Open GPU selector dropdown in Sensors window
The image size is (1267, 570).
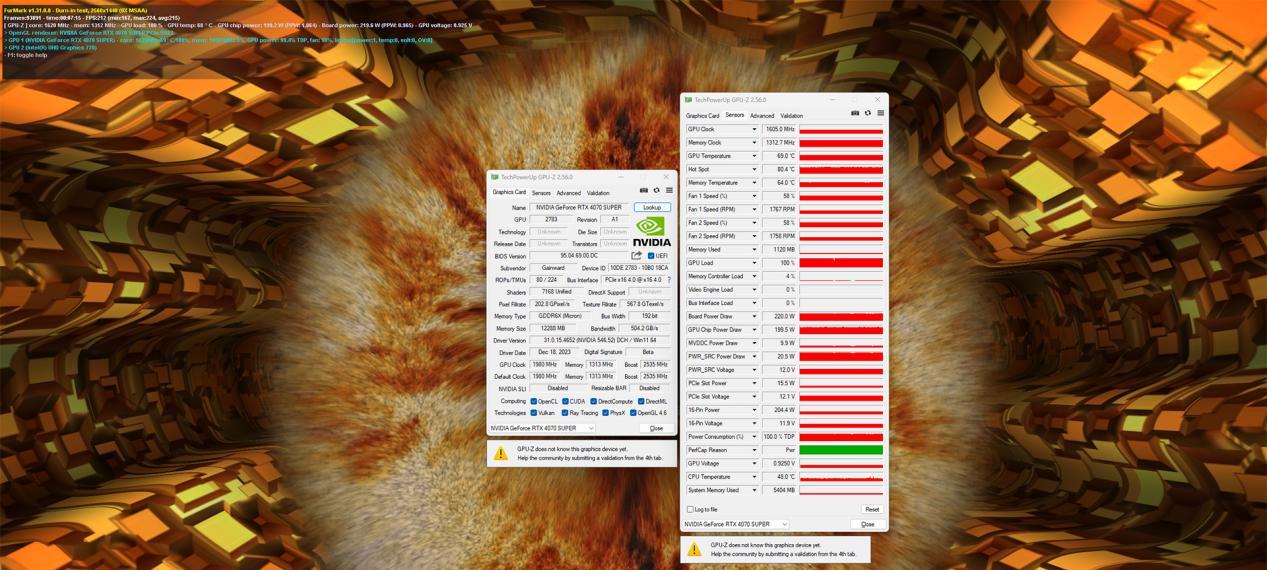tap(736, 524)
